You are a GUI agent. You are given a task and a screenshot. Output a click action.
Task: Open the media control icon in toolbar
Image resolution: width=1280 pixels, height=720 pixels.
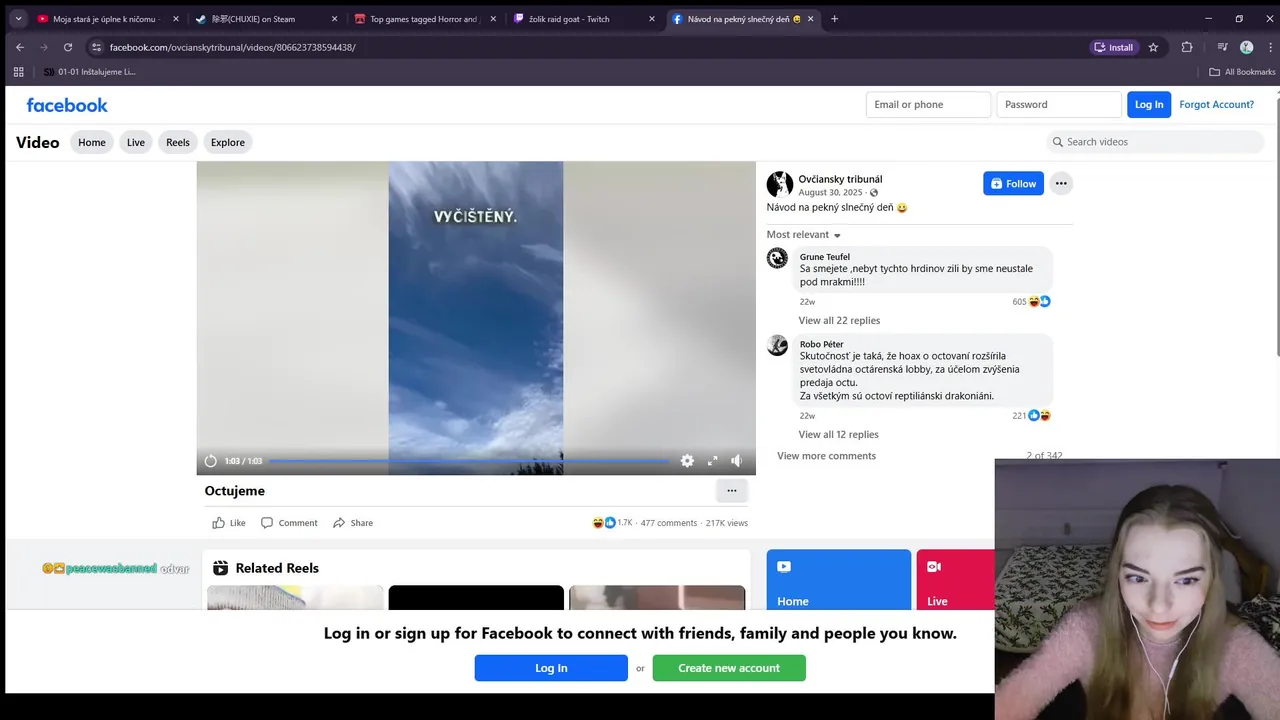[1222, 47]
